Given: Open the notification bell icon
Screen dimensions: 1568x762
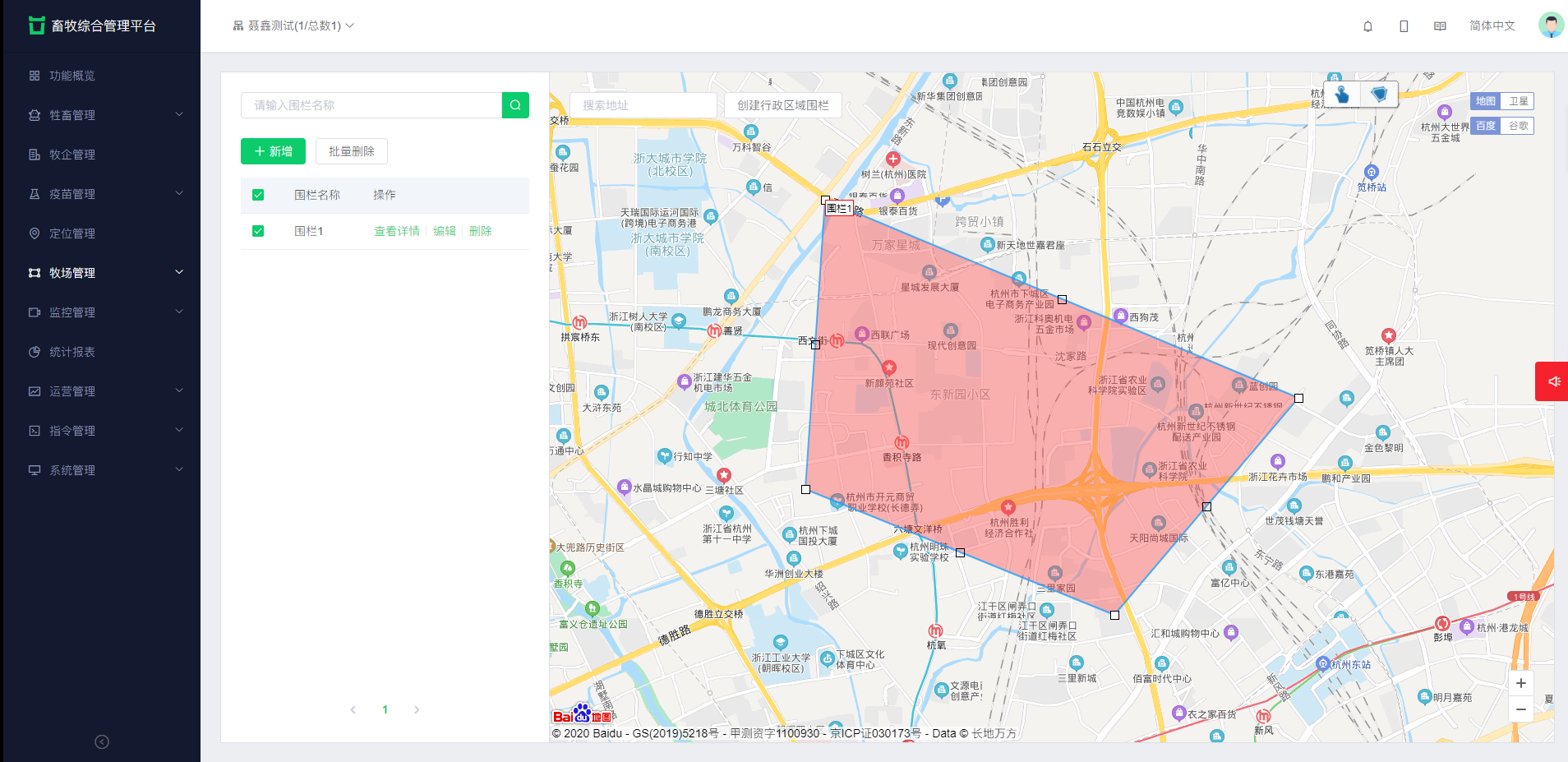Looking at the screenshot, I should coord(1368,26).
